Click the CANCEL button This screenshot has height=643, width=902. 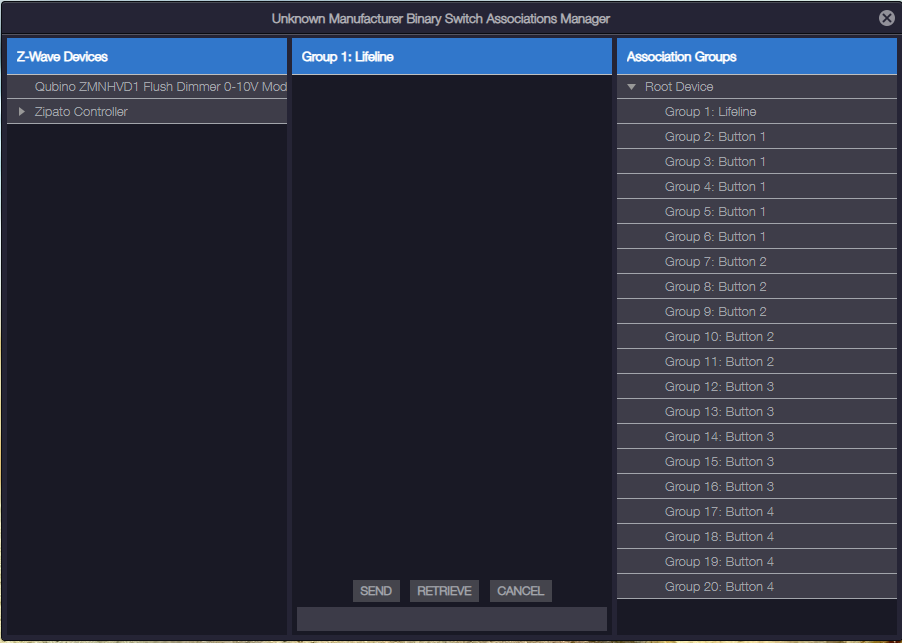click(520, 591)
